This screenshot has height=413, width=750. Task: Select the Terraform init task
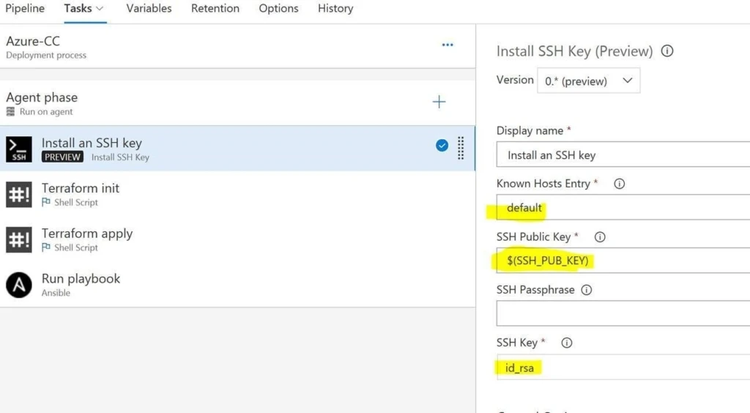pos(238,194)
